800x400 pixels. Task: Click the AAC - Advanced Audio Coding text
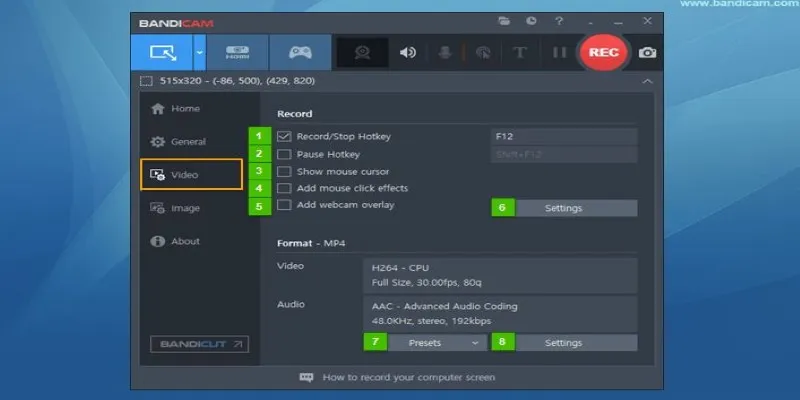pos(444,307)
